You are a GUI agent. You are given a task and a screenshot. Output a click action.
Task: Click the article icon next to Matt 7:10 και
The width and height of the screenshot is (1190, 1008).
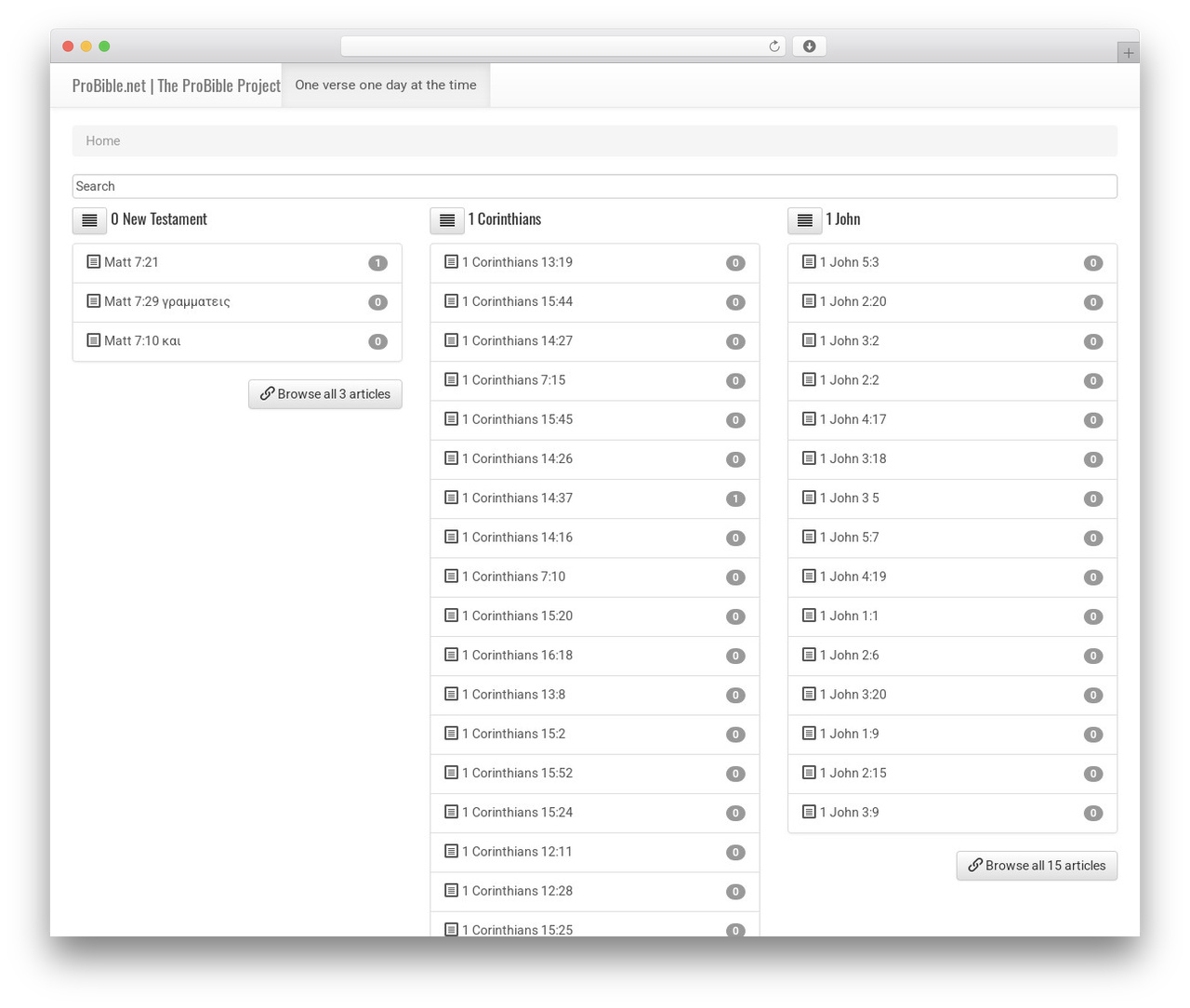pyautogui.click(x=93, y=340)
